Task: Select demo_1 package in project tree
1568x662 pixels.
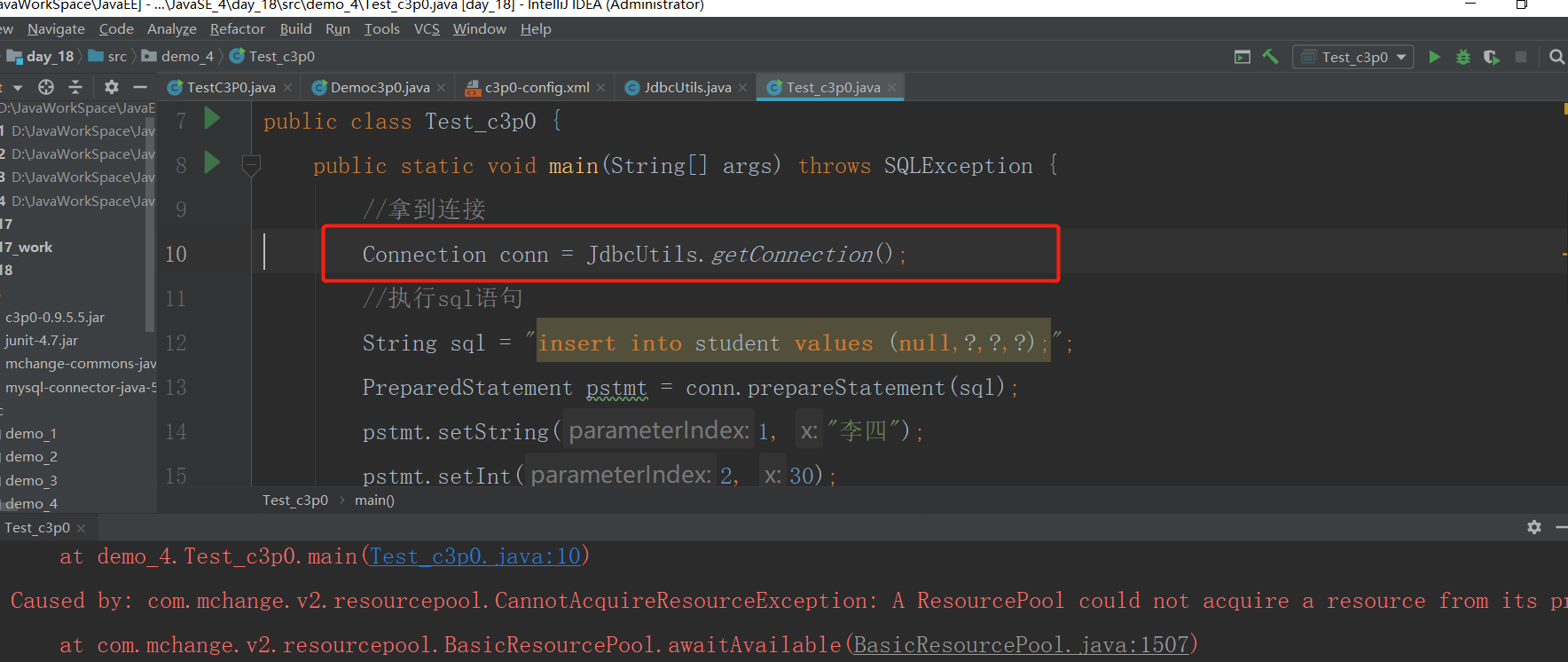Action: point(31,434)
